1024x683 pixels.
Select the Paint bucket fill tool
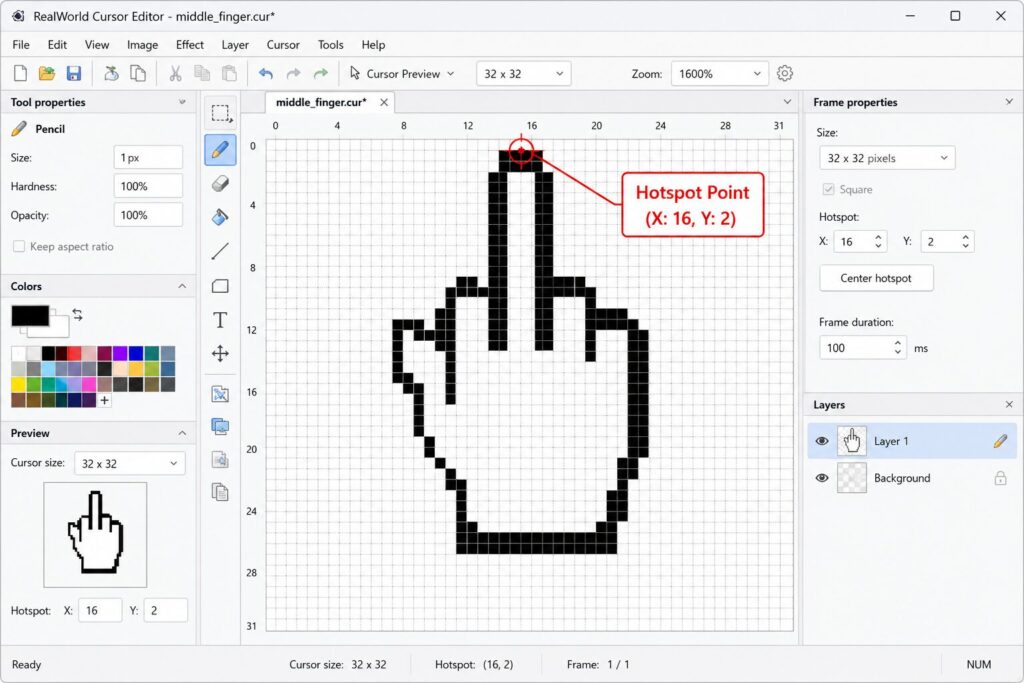coord(221,217)
